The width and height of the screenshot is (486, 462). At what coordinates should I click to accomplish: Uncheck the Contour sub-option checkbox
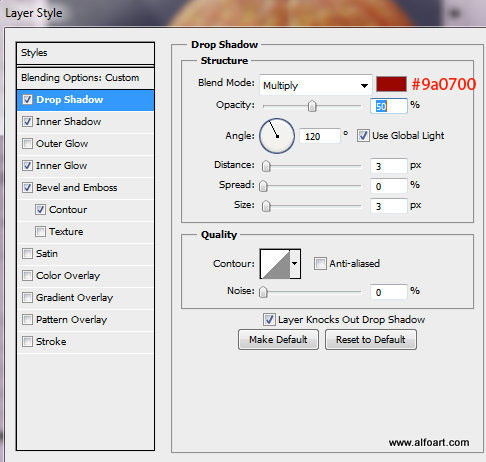(x=40, y=210)
